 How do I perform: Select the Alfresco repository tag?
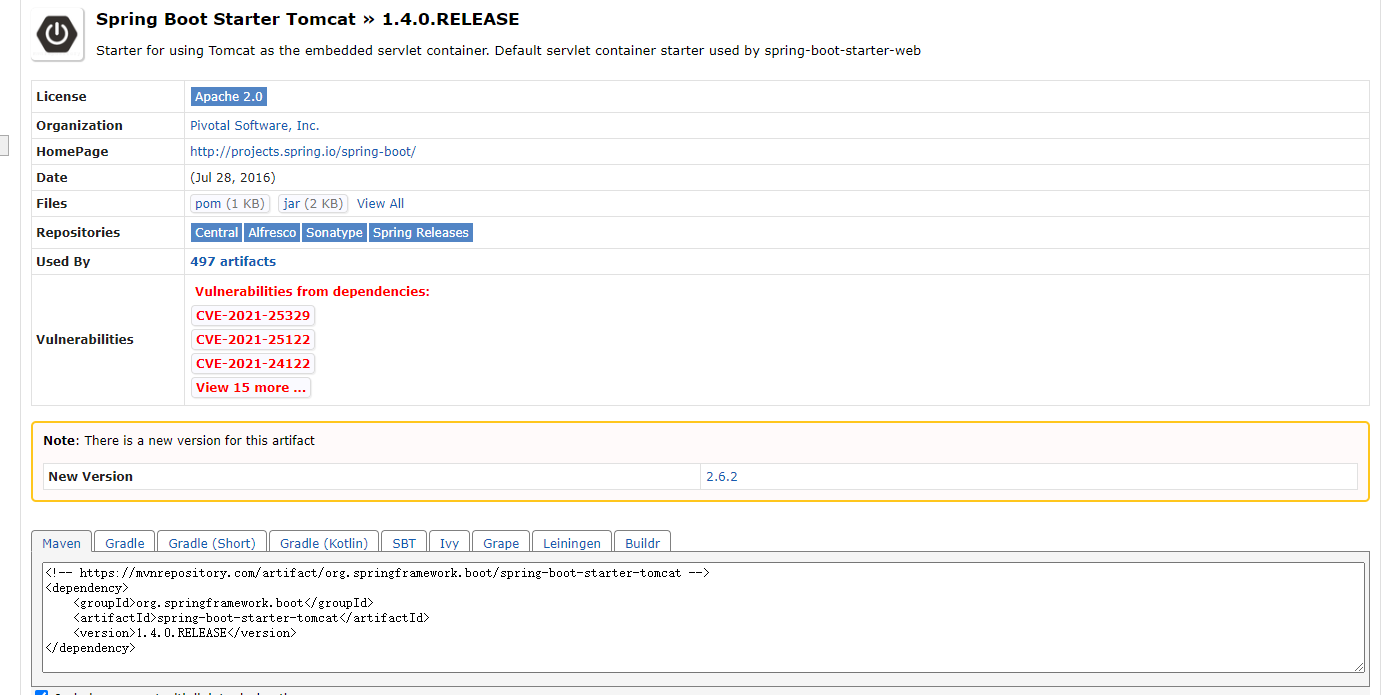pos(272,233)
